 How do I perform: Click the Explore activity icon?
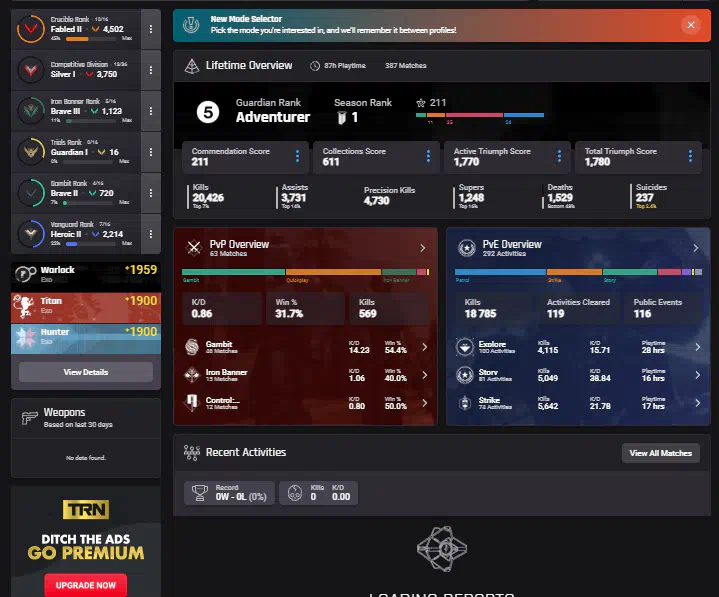[x=465, y=347]
